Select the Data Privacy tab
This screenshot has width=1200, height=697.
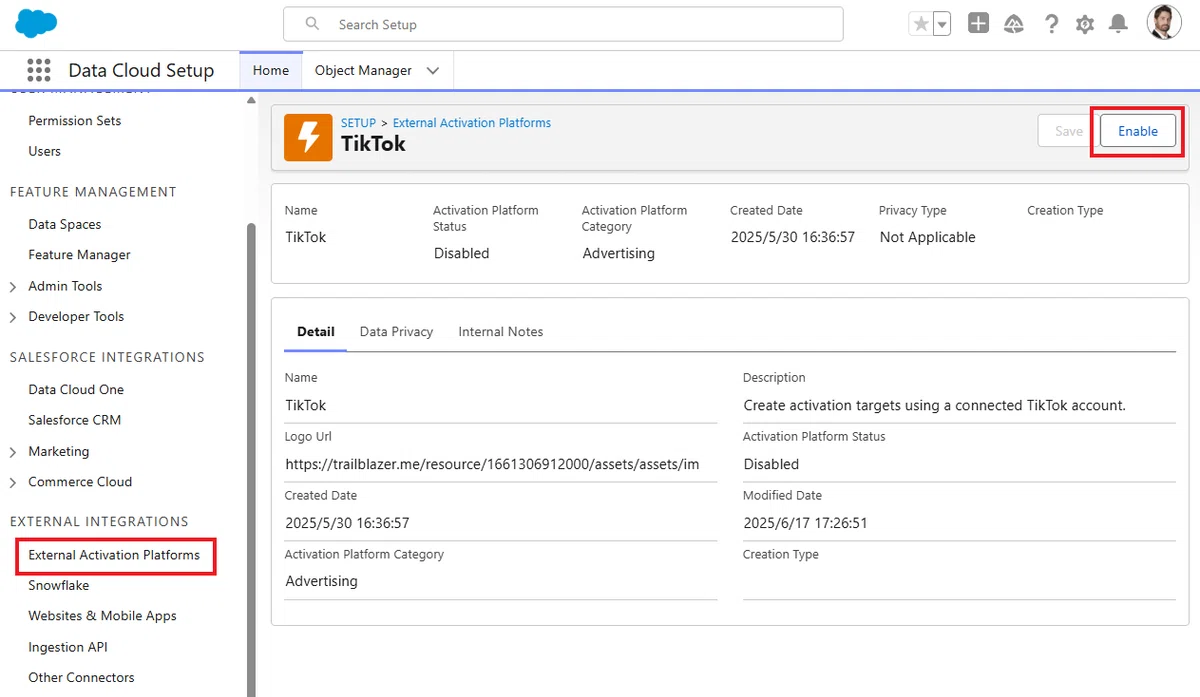(x=396, y=332)
